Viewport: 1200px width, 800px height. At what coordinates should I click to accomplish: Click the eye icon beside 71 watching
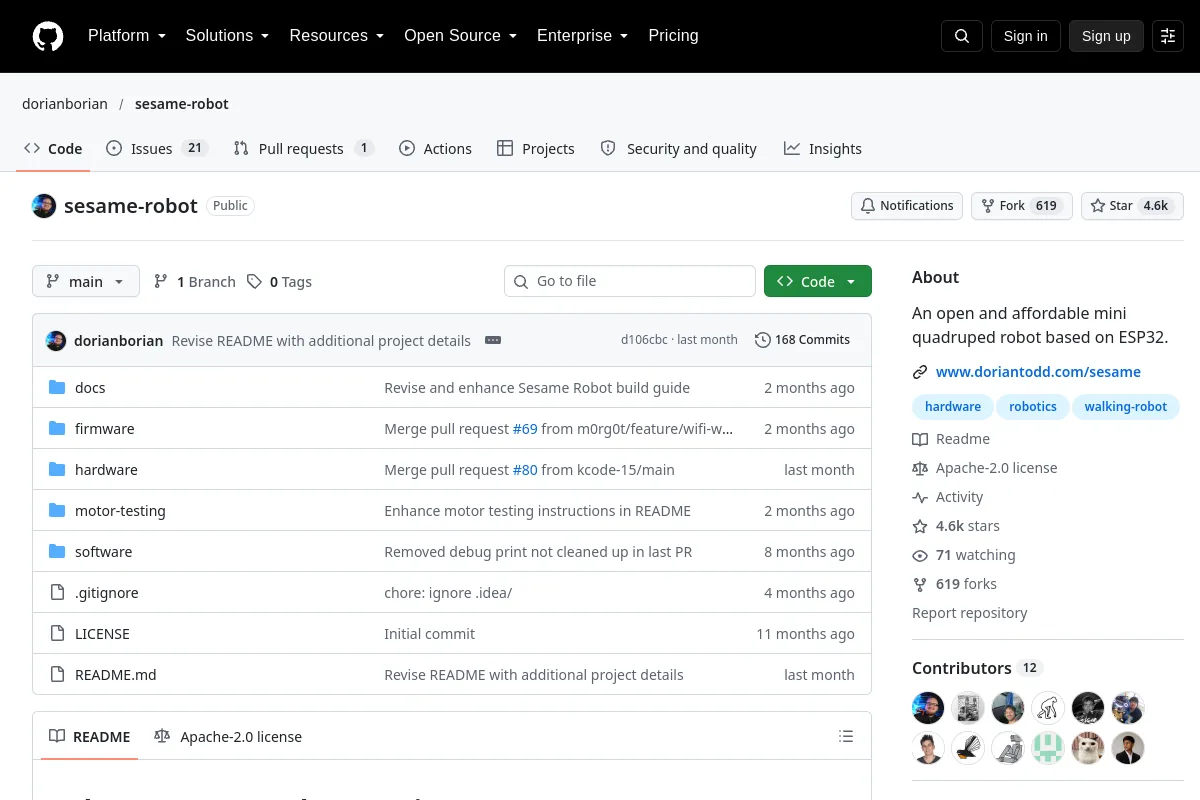click(x=920, y=555)
